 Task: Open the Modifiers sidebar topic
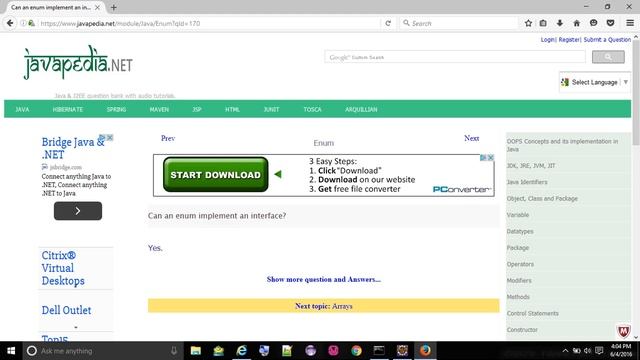[519, 280]
